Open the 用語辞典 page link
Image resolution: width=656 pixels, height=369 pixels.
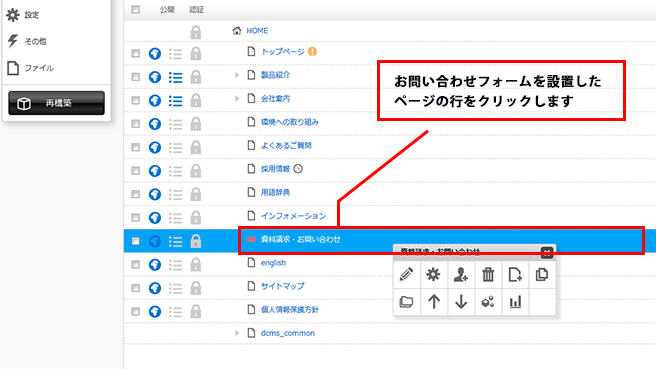[275, 192]
